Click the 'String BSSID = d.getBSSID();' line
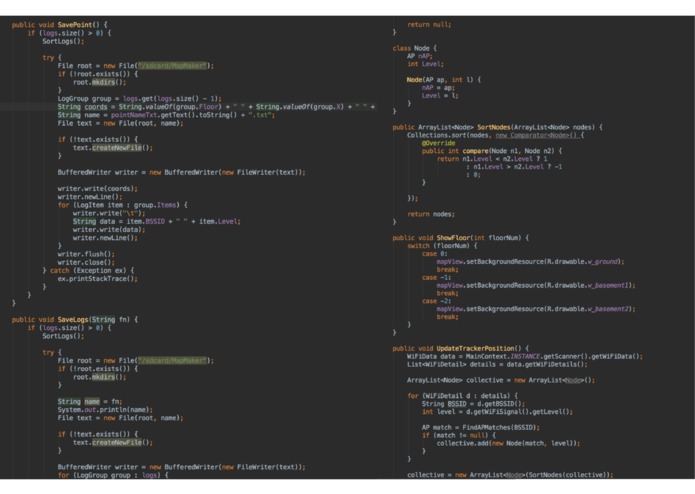695x494 pixels. (473, 404)
